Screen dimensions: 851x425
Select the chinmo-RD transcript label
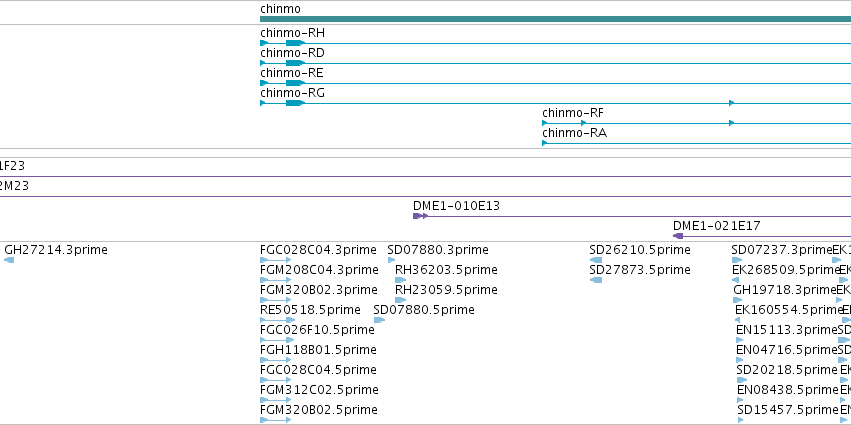click(x=292, y=53)
